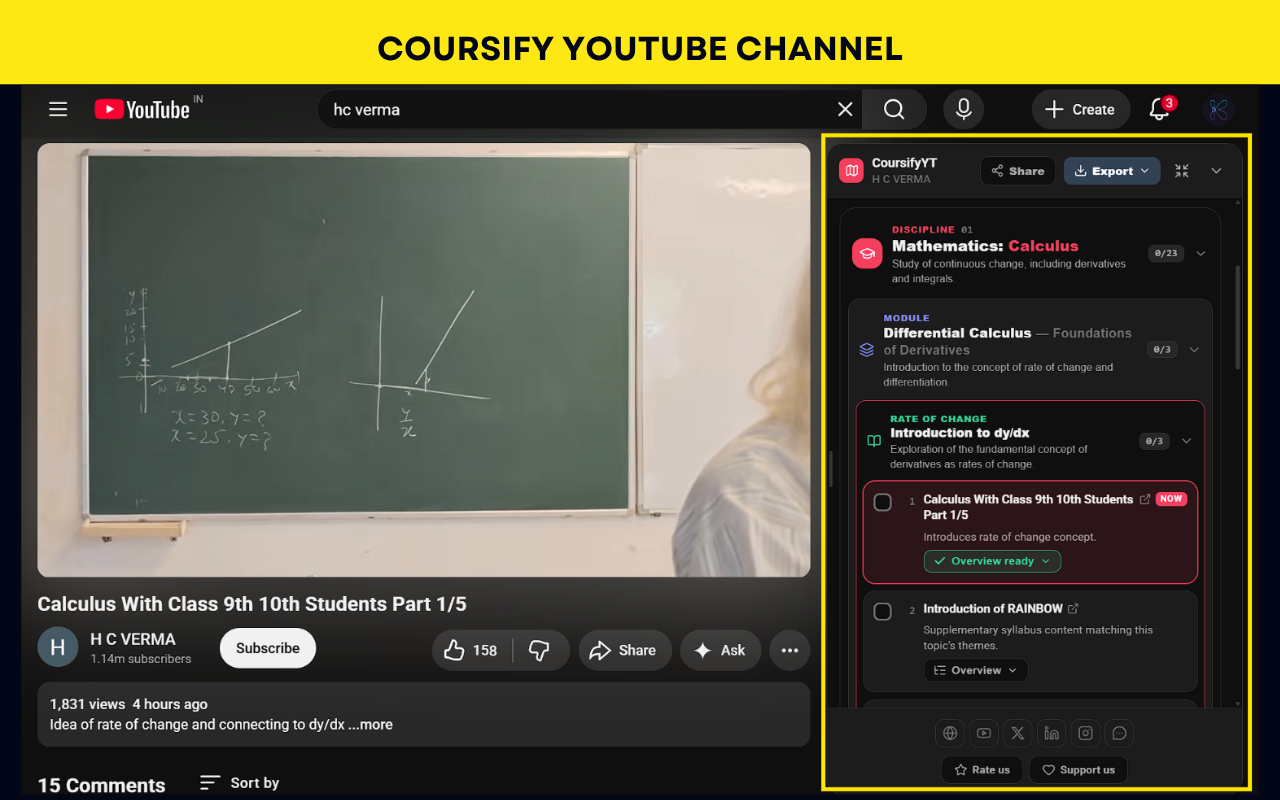Open Coursify's YouTube social icon
Screen dimensions: 1280x800
[984, 733]
